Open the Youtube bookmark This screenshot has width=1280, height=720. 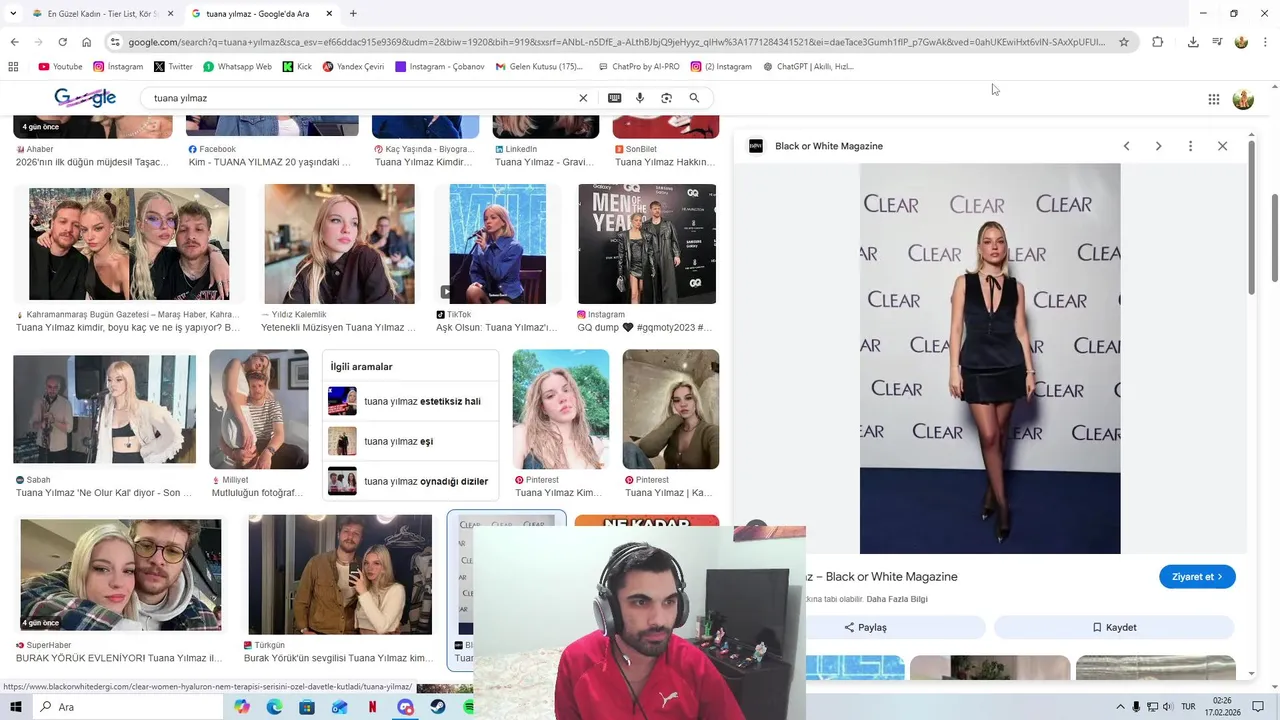[x=60, y=67]
